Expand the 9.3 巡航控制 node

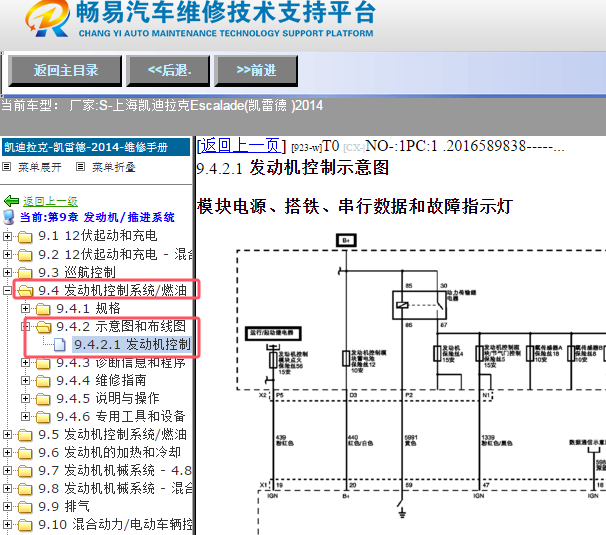(7, 273)
